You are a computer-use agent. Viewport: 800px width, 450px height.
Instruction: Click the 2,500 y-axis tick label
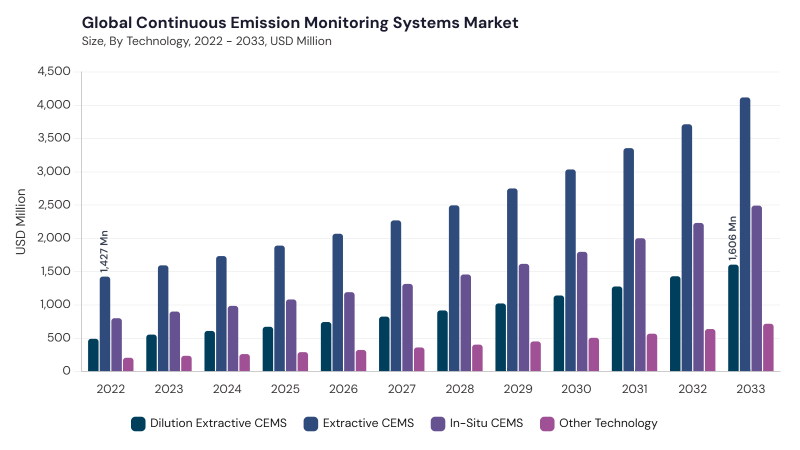point(54,205)
